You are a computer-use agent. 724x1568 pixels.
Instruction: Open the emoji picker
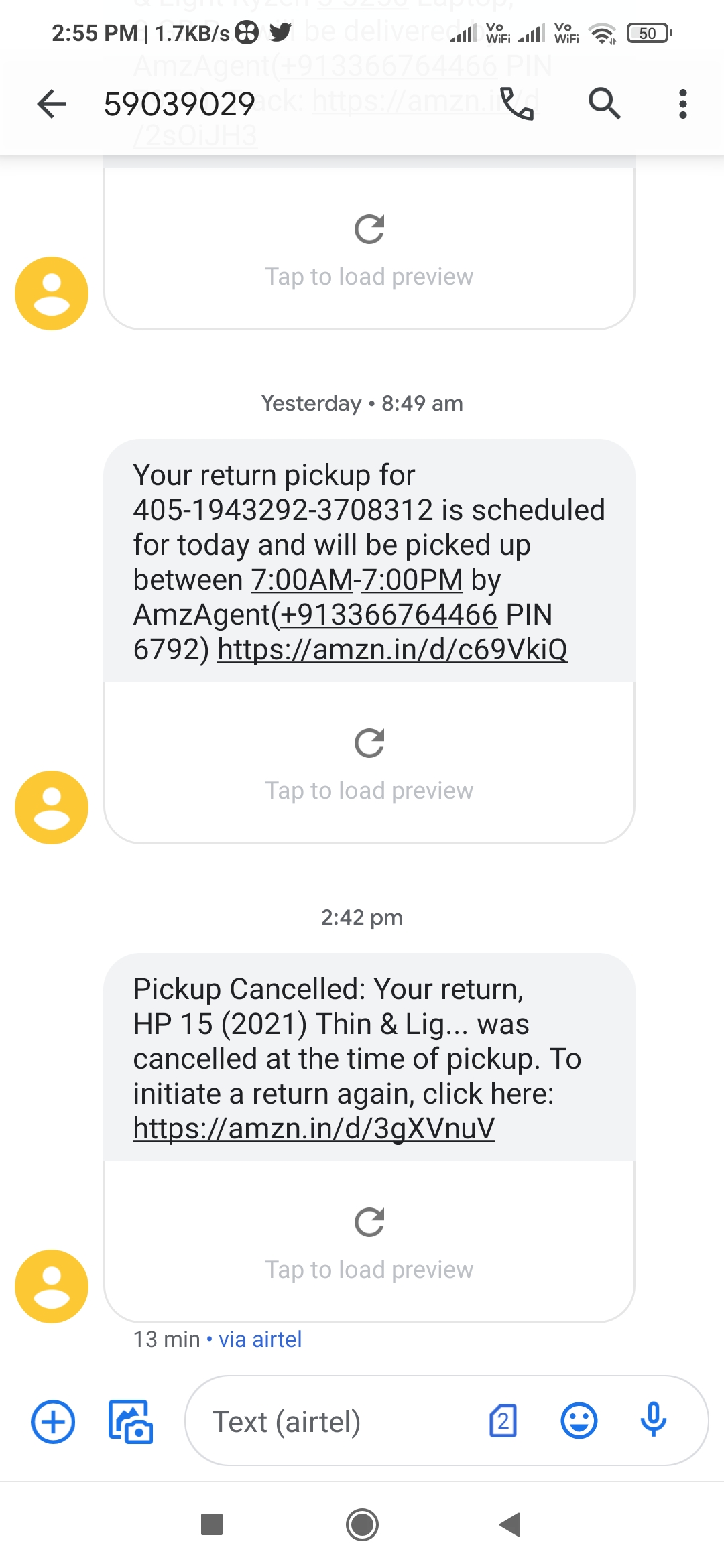coord(579,1421)
